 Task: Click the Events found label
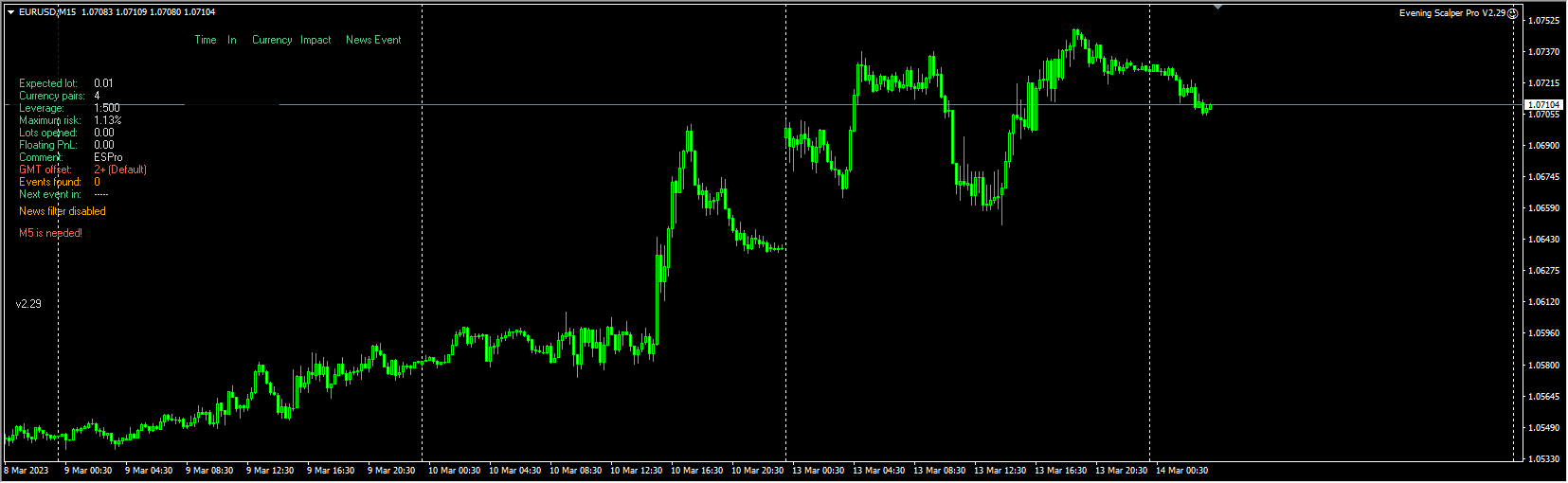[50, 182]
